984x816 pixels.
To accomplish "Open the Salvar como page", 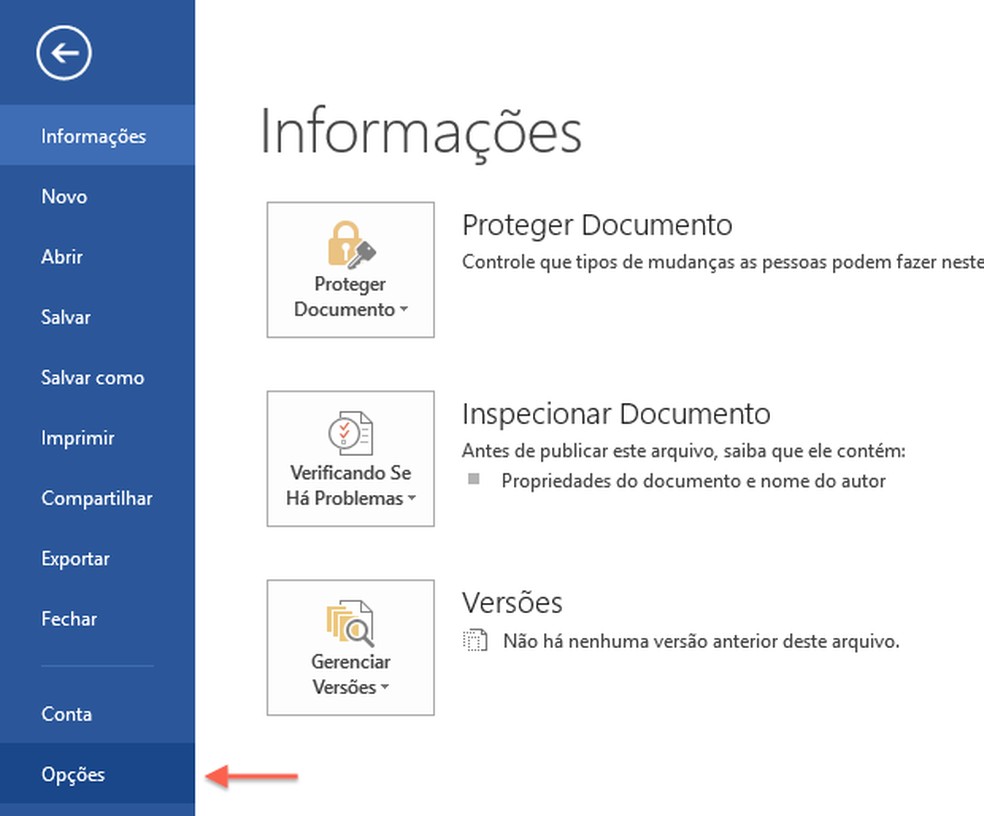I will pos(97,377).
